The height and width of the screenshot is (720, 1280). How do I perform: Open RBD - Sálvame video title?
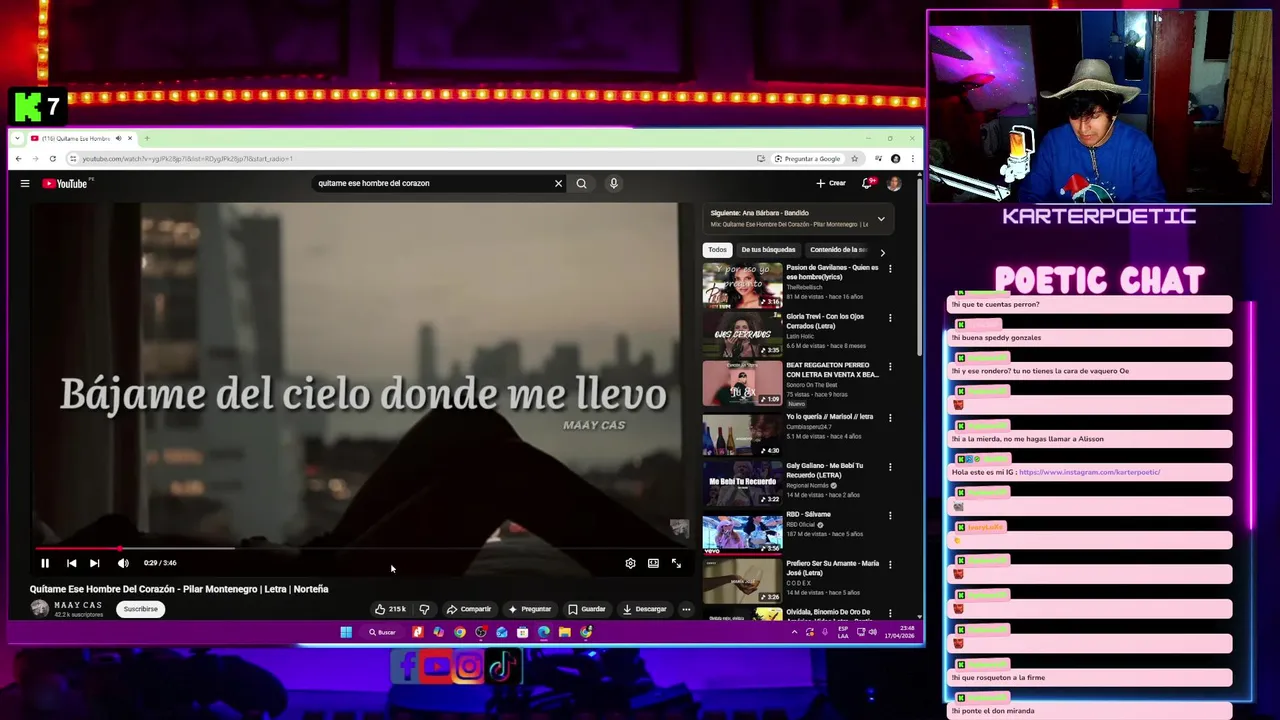coord(808,514)
